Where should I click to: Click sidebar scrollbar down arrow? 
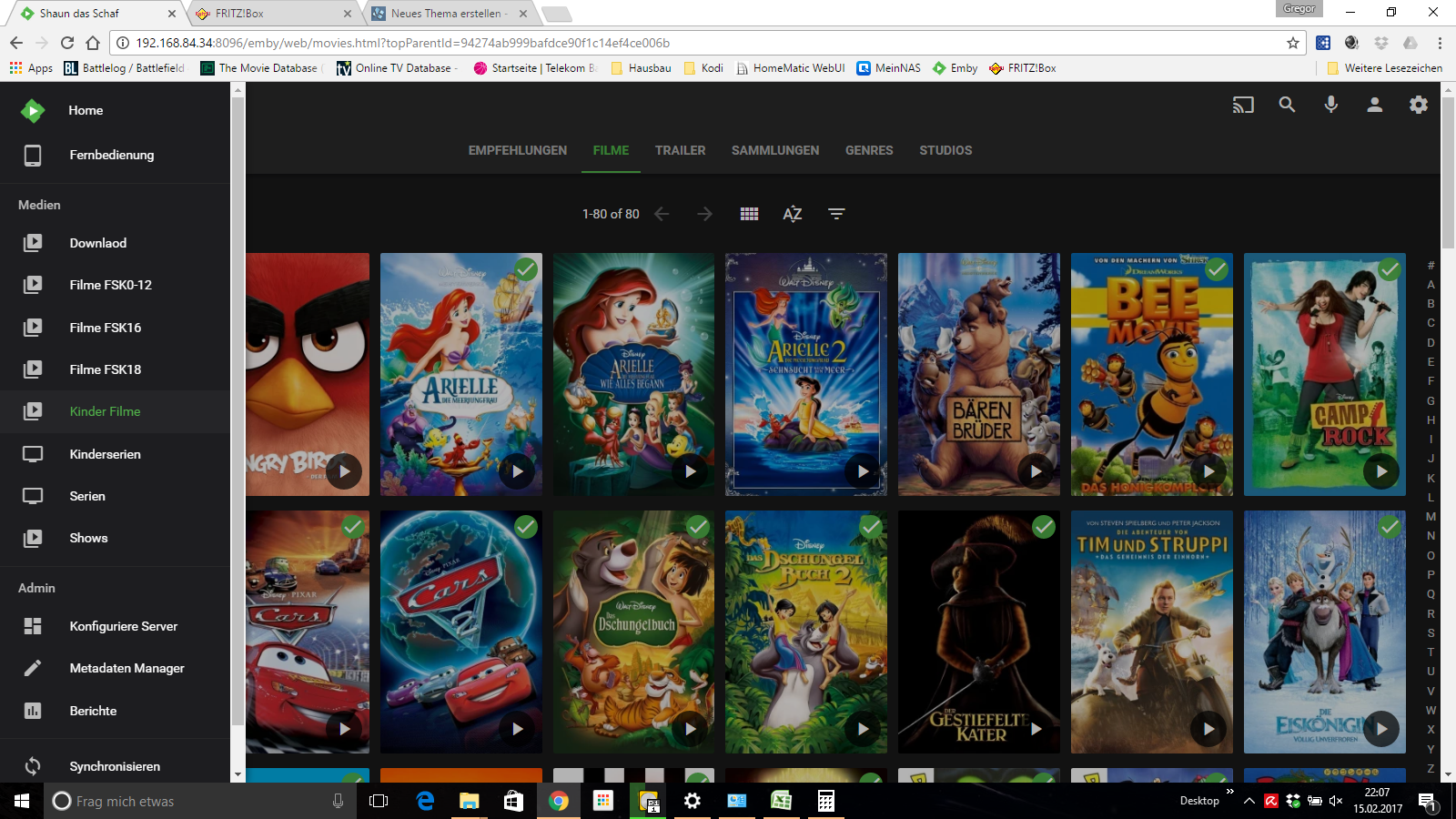coord(238,775)
